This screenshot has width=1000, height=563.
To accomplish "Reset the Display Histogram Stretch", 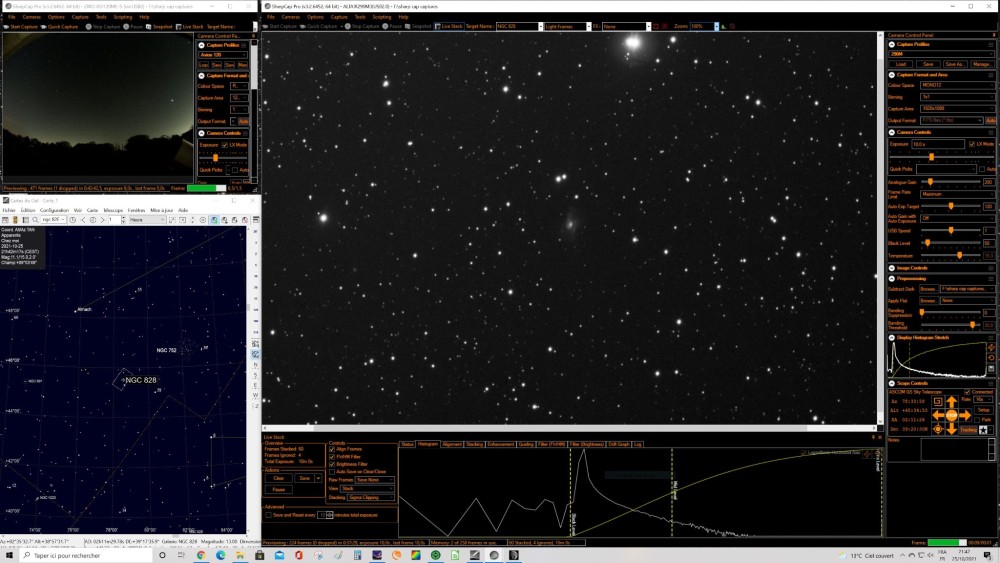I will 991,358.
